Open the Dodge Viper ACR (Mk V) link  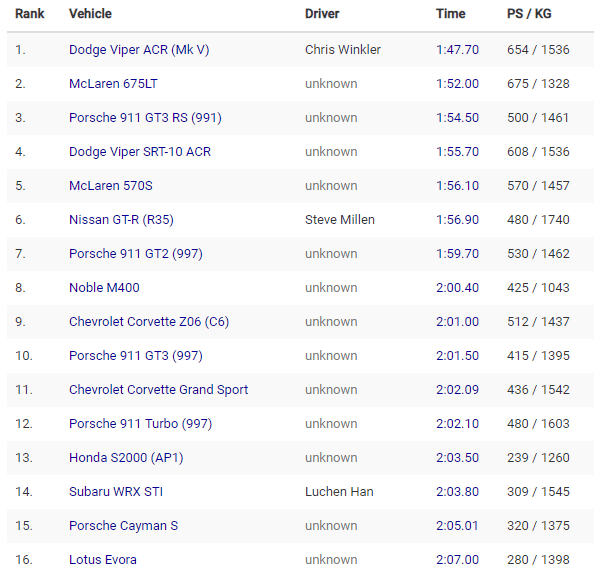coord(139,50)
